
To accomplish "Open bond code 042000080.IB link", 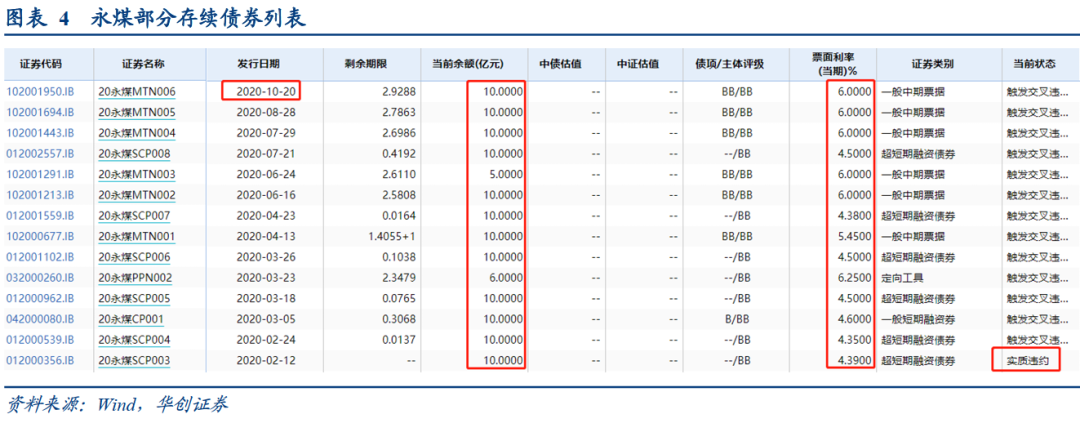I will (x=40, y=319).
